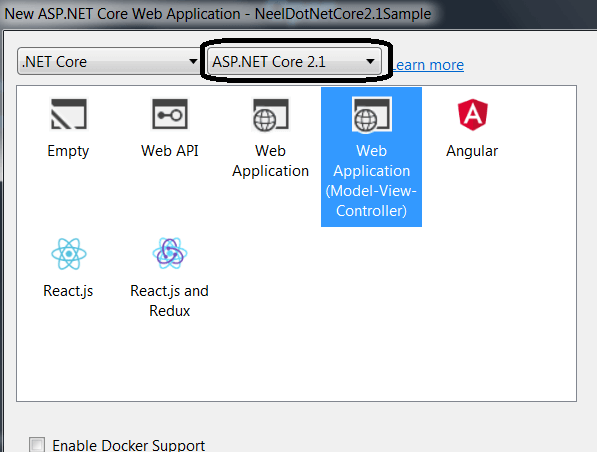
Task: Enable Docker Support checkbox
Action: click(x=37, y=444)
